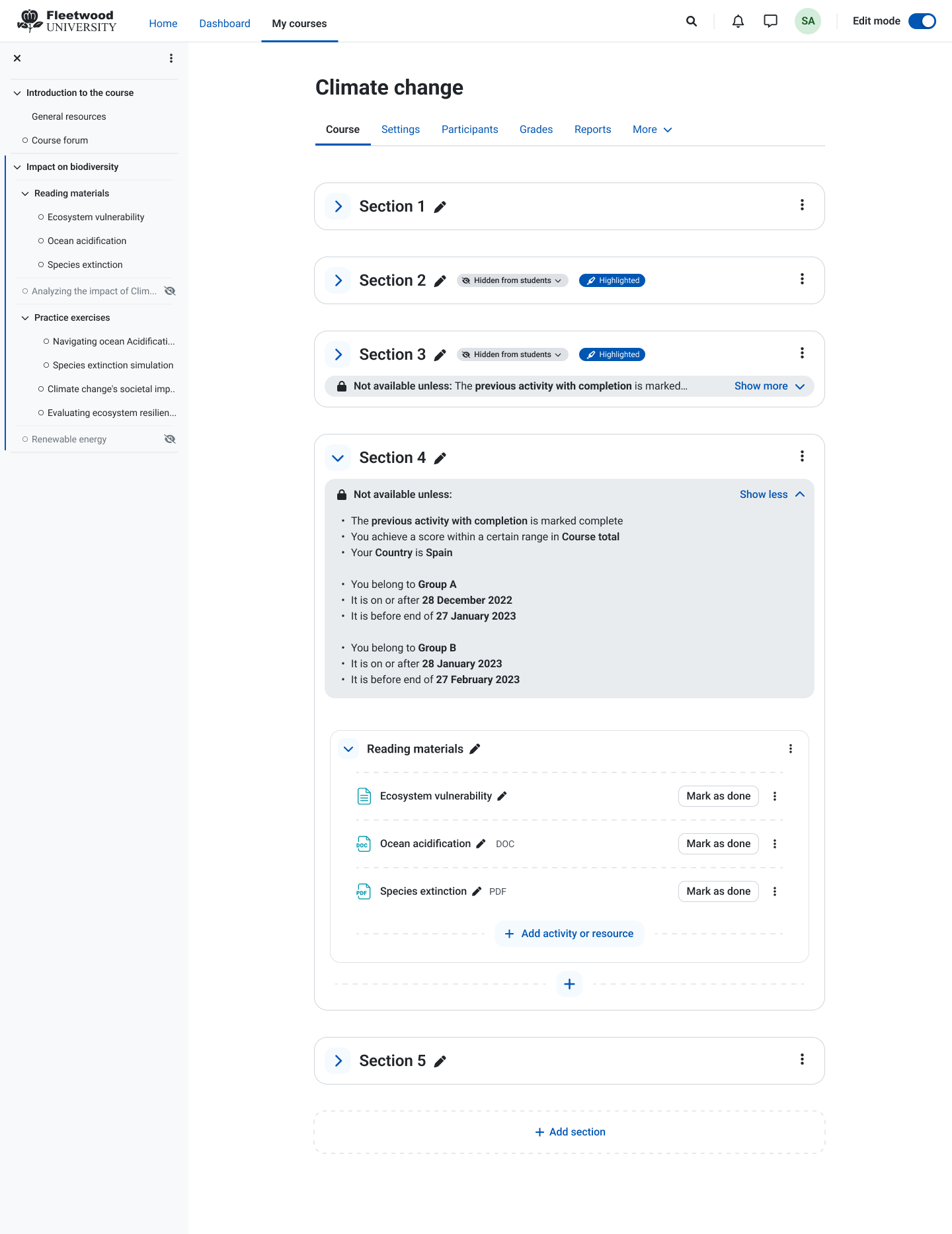Toggle Section 3 Highlighted badge
952x1234 pixels.
(x=612, y=354)
